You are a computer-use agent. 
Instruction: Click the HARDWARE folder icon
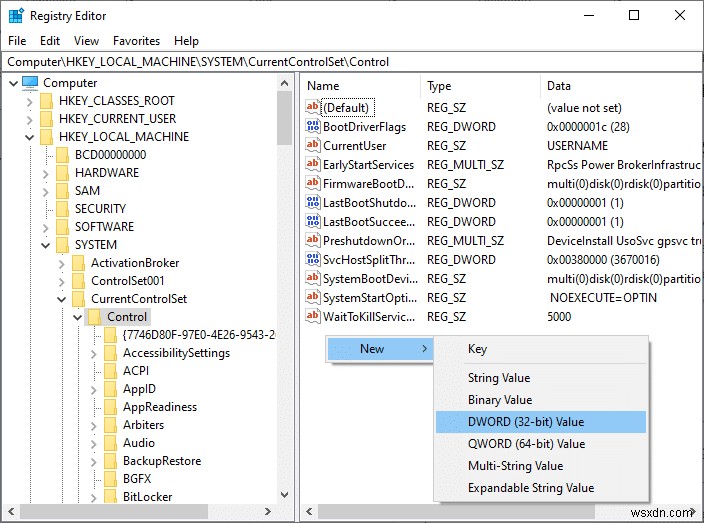point(62,172)
